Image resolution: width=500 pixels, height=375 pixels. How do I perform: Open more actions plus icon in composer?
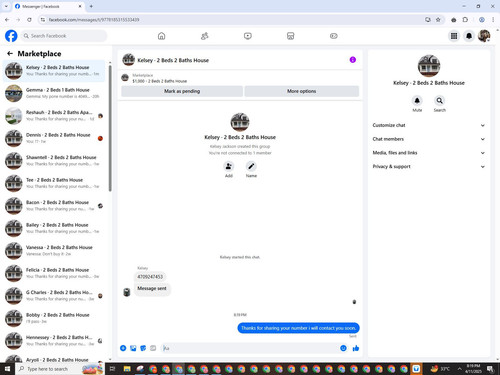pos(123,348)
